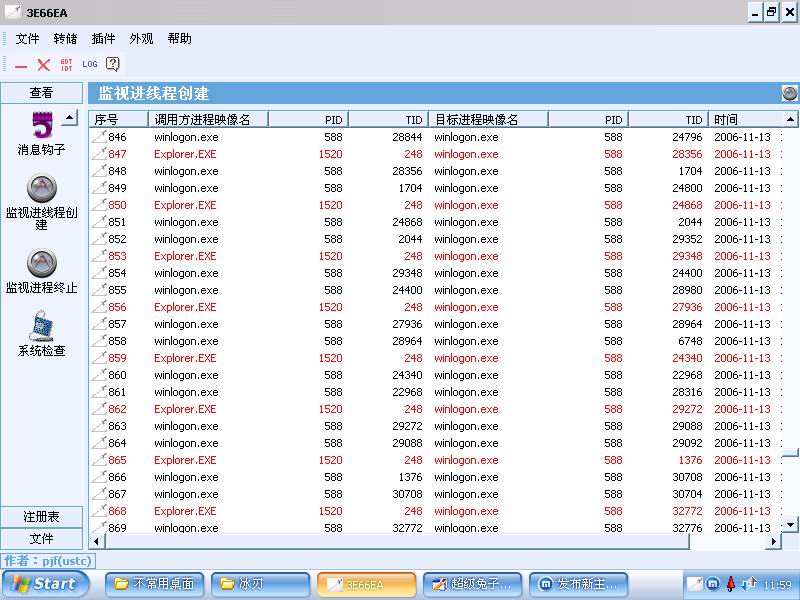Viewport: 800px width, 600px height.
Task: Click the round icon in panel header
Action: tap(790, 93)
